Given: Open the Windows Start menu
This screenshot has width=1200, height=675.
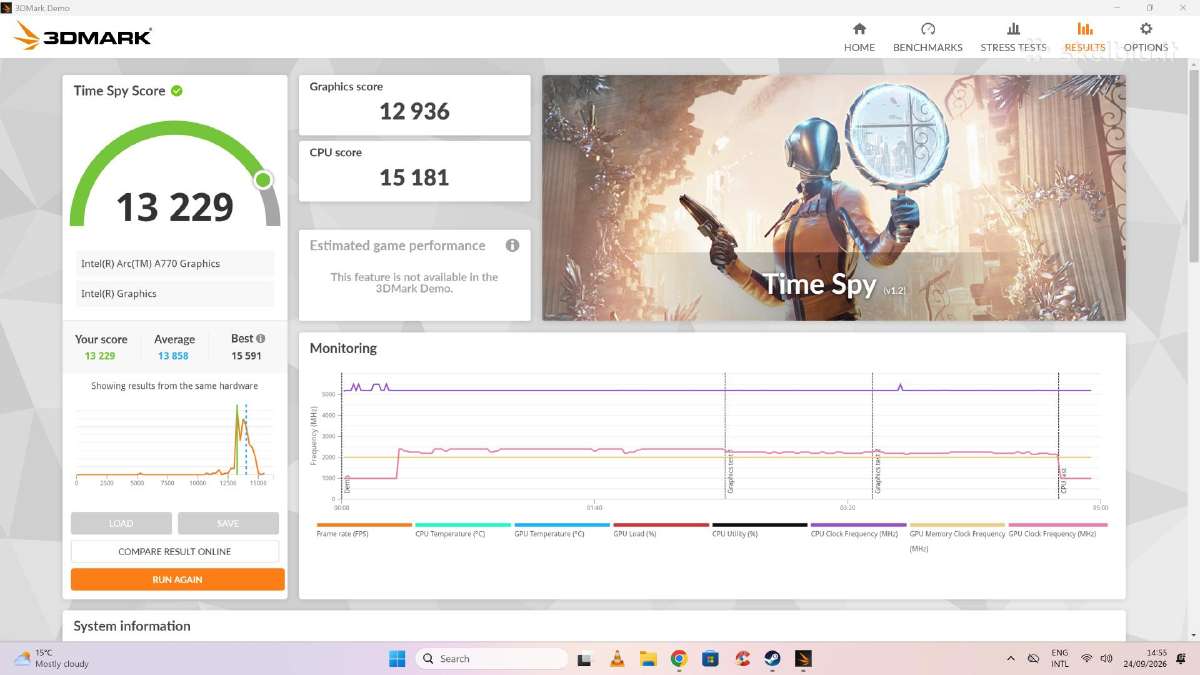Looking at the screenshot, I should [397, 659].
